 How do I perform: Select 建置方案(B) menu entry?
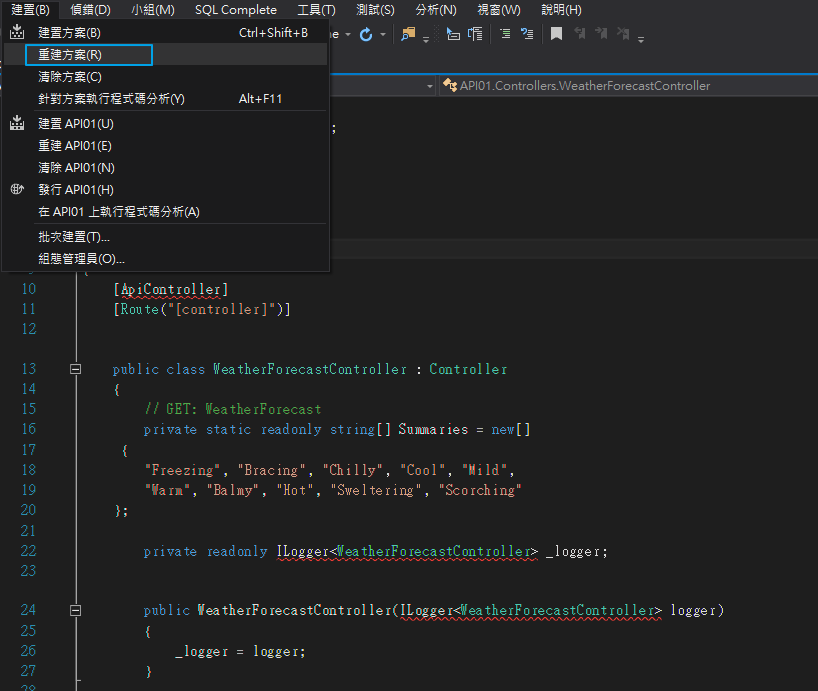[165, 32]
